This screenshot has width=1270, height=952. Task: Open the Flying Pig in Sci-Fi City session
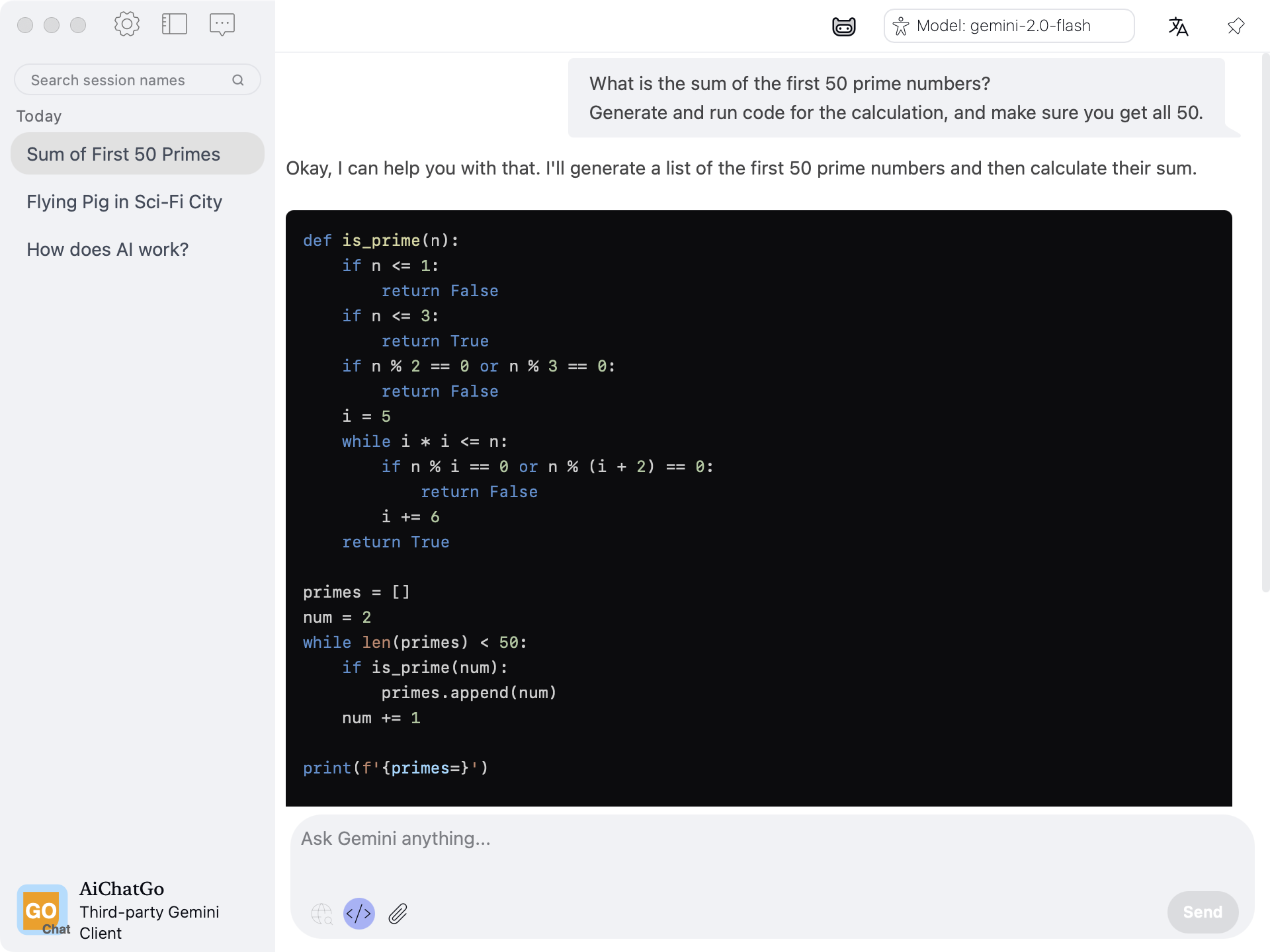124,202
